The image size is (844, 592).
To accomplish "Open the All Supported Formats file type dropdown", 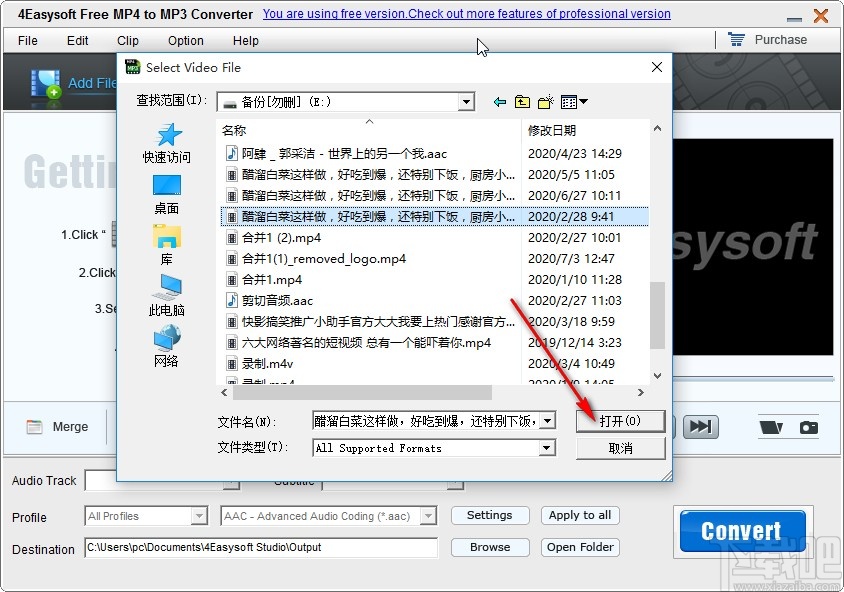I will point(546,448).
